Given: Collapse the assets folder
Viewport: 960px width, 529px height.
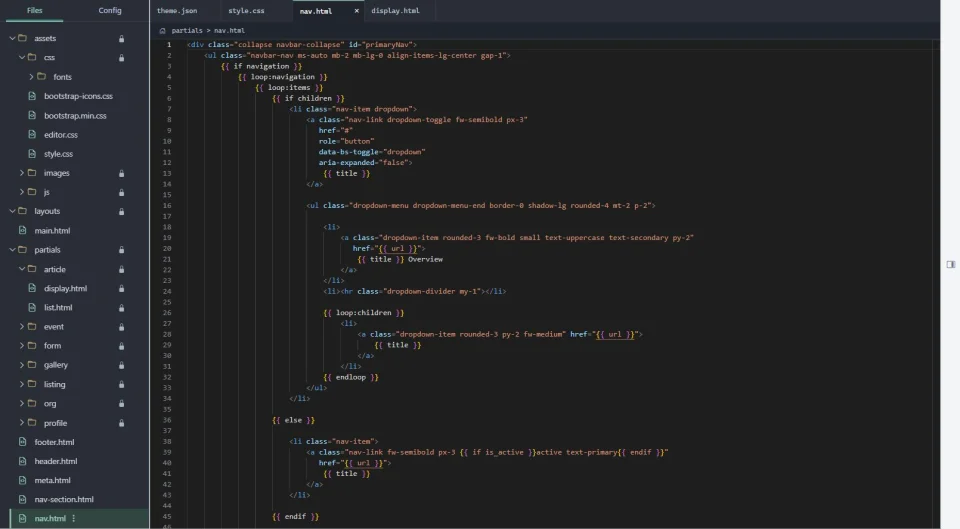Looking at the screenshot, I should point(12,38).
